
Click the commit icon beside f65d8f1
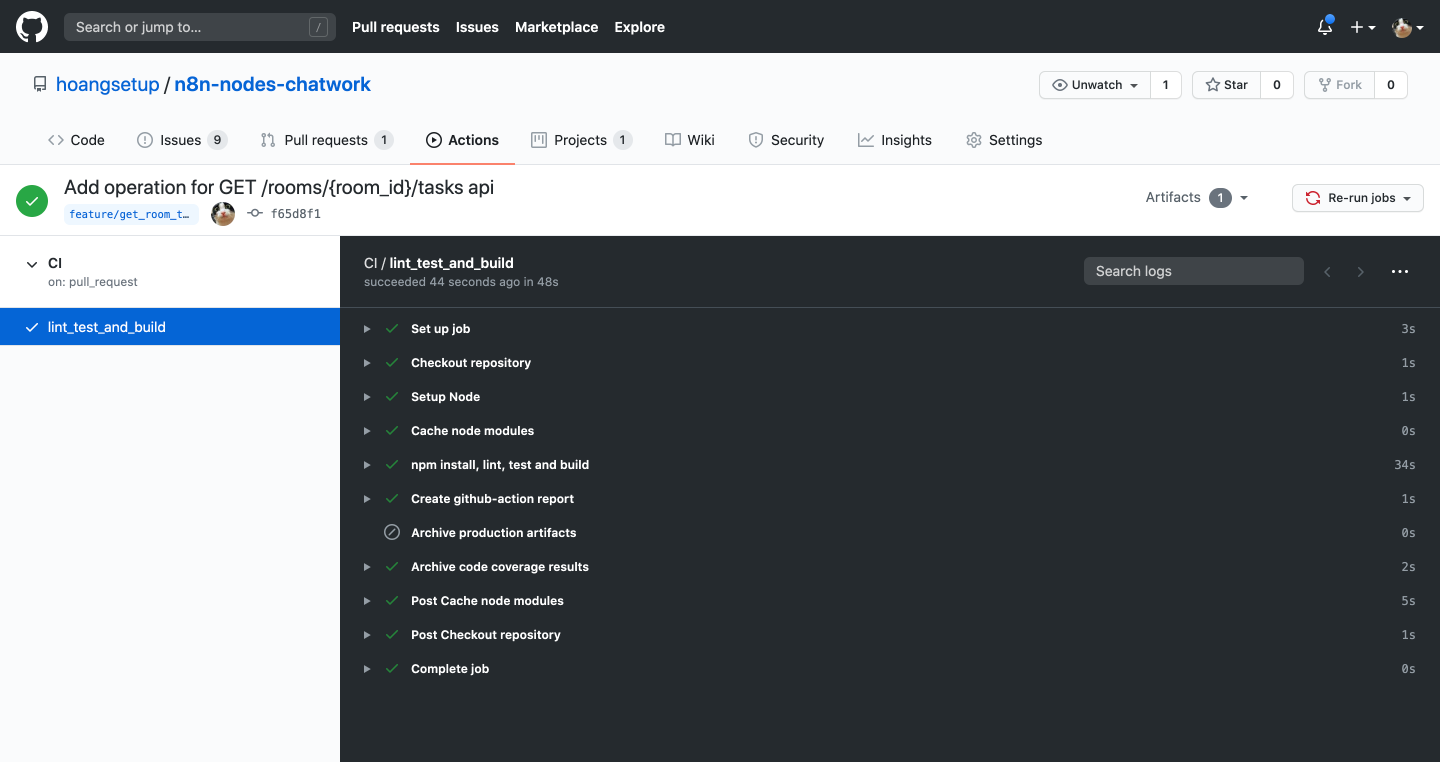click(255, 213)
